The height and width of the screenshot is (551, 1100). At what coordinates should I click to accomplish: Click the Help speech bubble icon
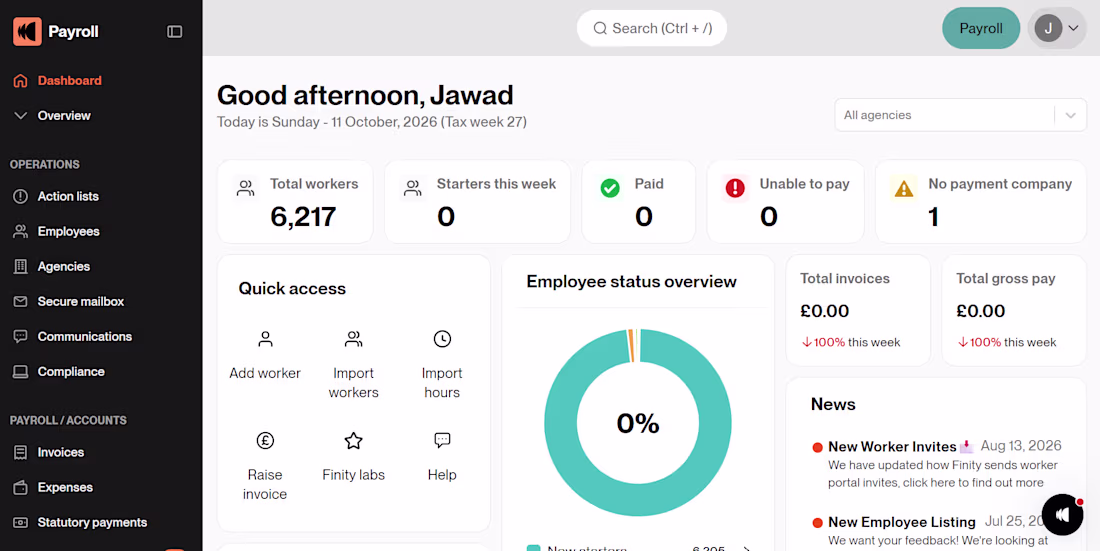(x=442, y=441)
